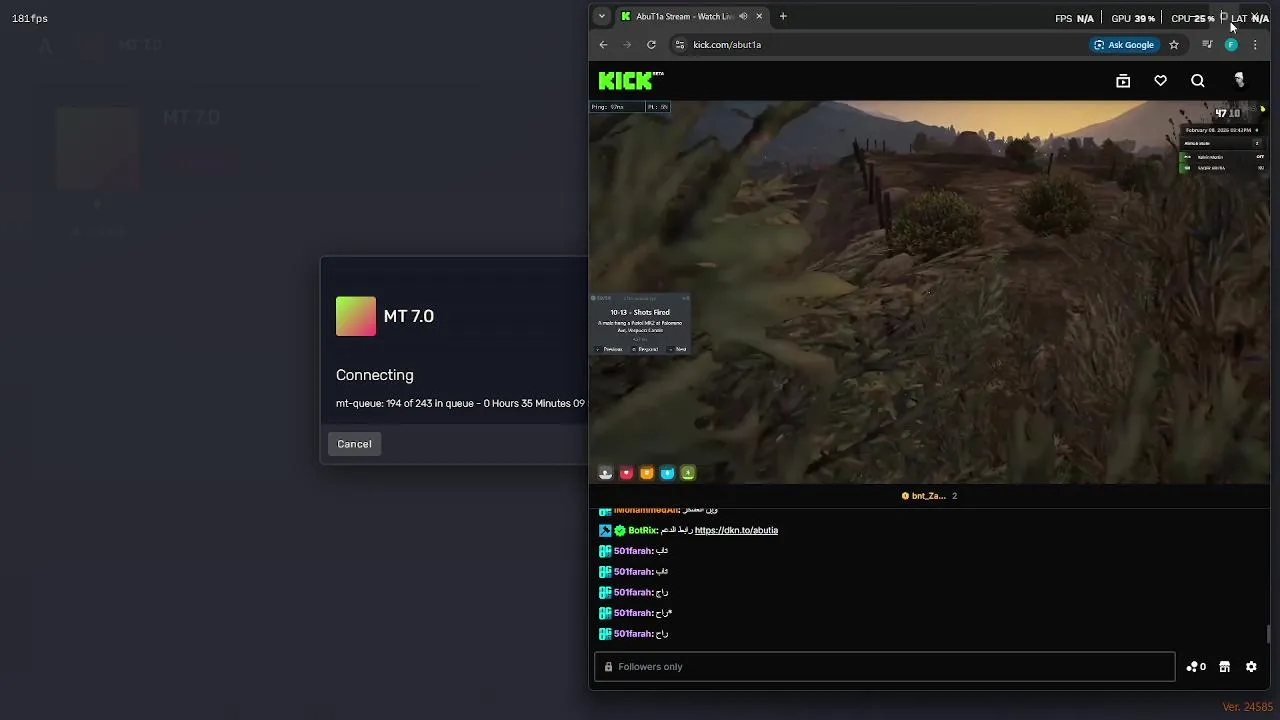
Task: Mute the AbuT1a Stream tab audio
Action: (743, 16)
